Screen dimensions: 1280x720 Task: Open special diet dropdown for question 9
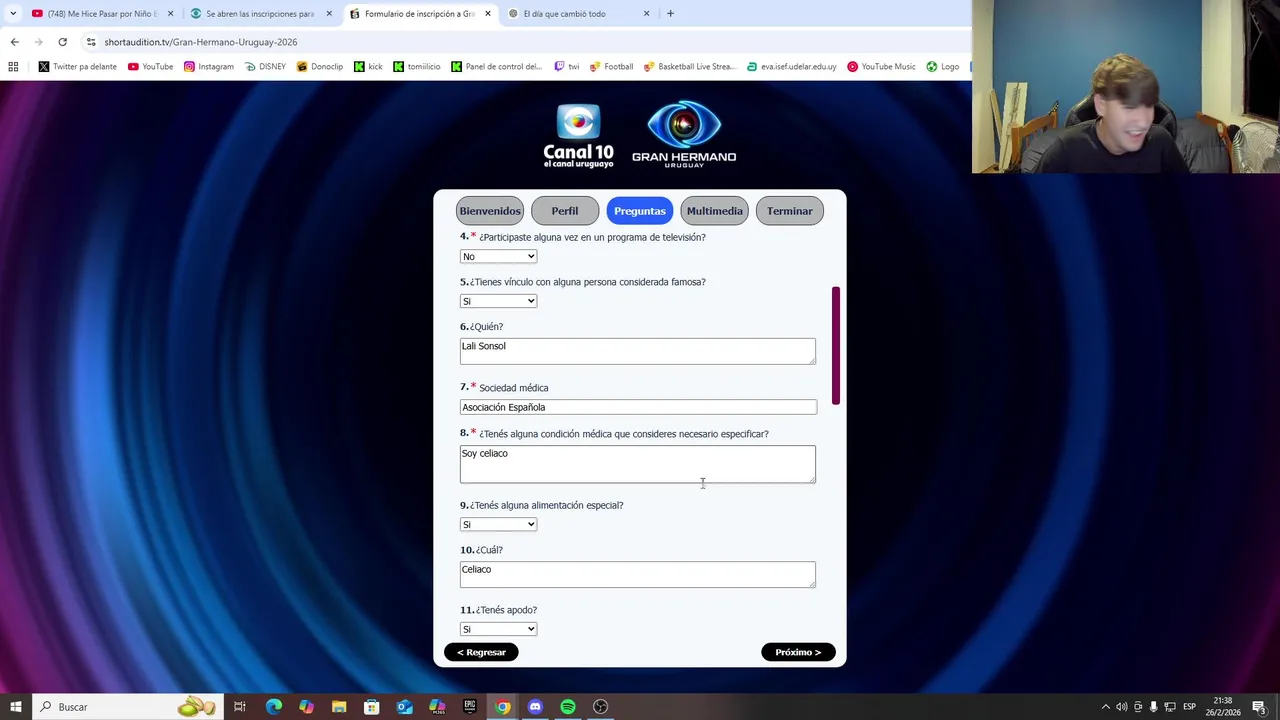(498, 524)
